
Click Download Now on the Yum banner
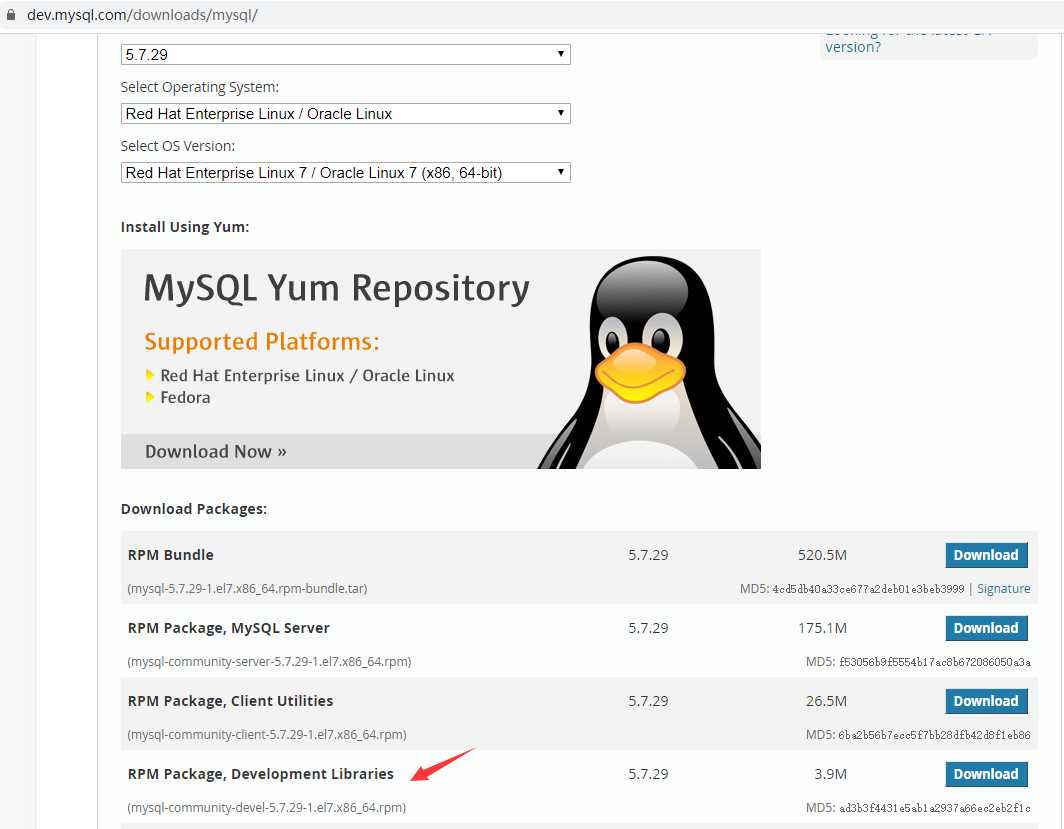point(216,451)
